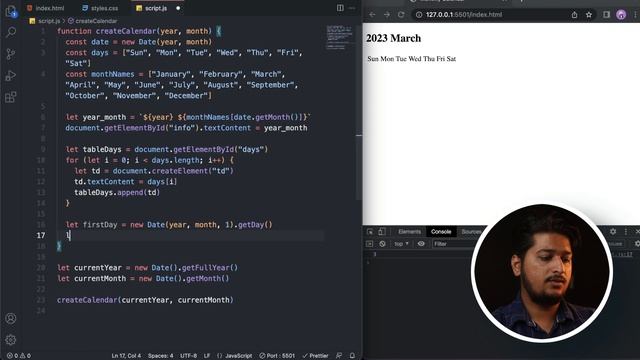Change indentation via Spaces: 4
Screen dimensions: 640x360
click(x=160, y=356)
